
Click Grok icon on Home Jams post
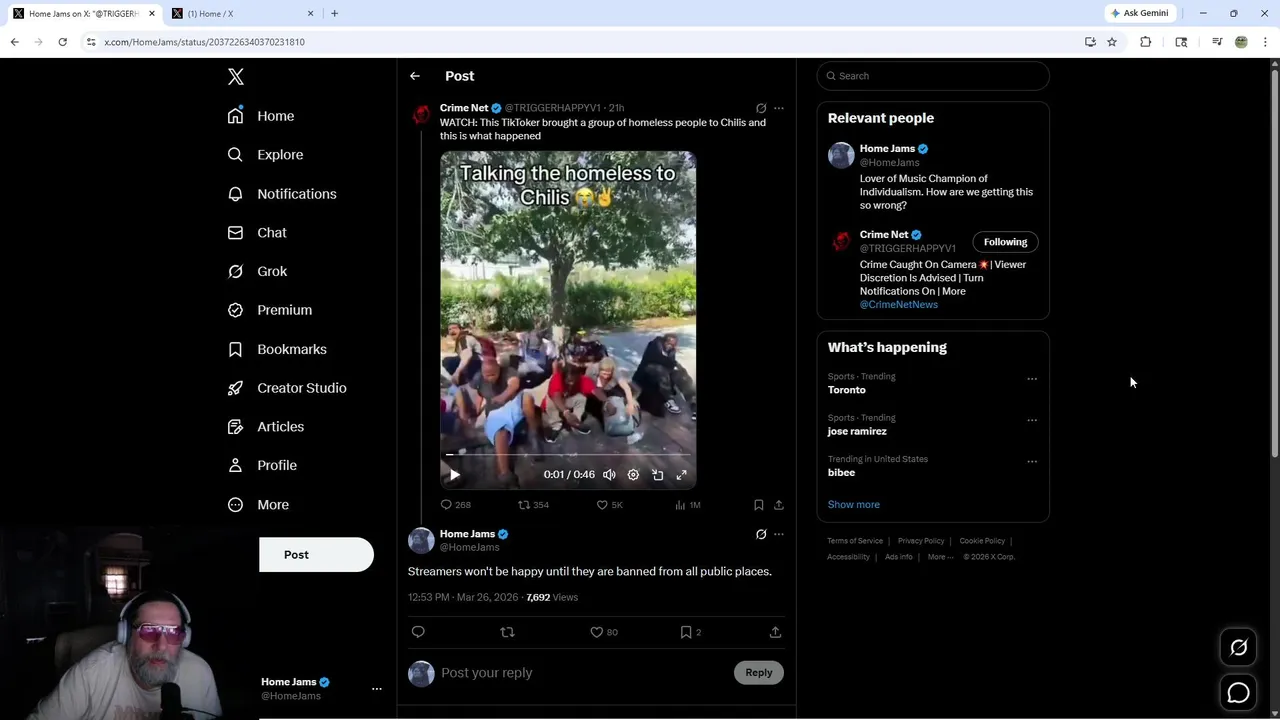pyautogui.click(x=761, y=535)
